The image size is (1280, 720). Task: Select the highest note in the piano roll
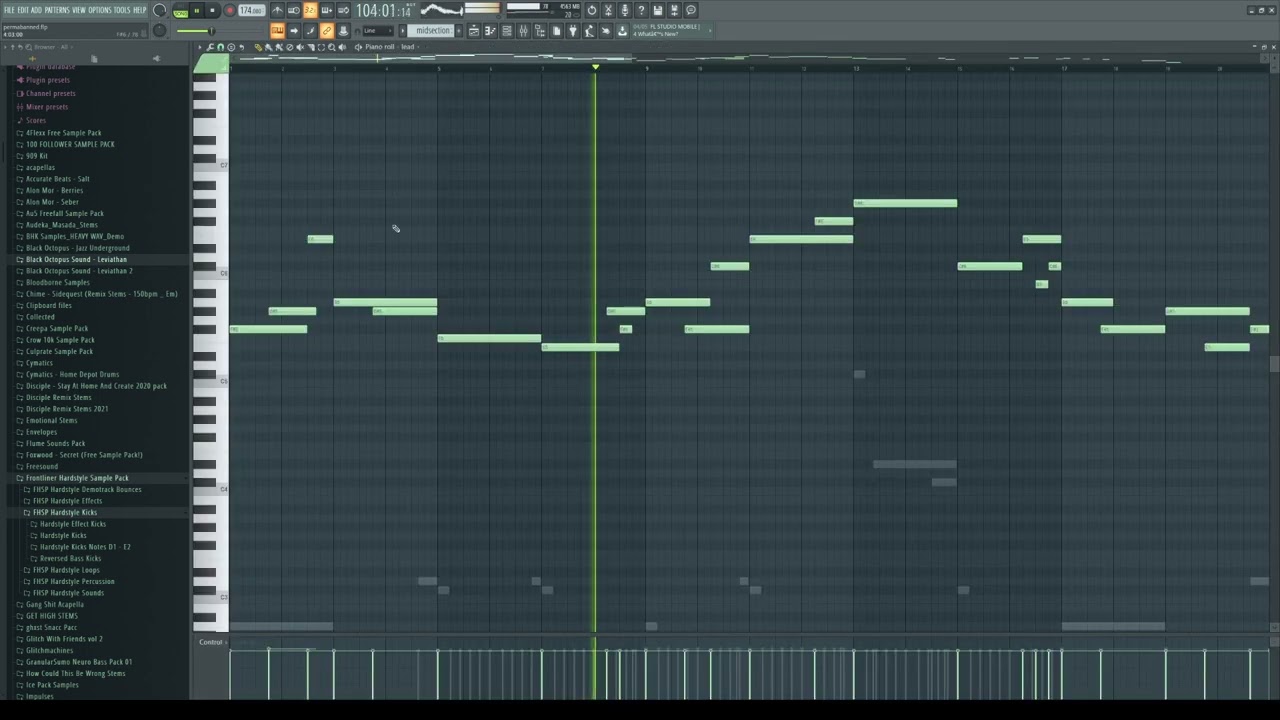[905, 203]
